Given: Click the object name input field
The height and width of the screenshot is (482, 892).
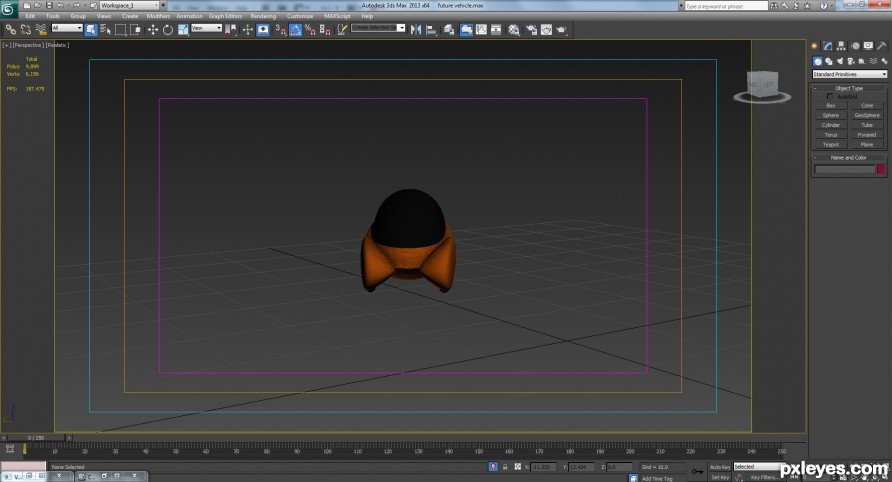Looking at the screenshot, I should coord(845,169).
